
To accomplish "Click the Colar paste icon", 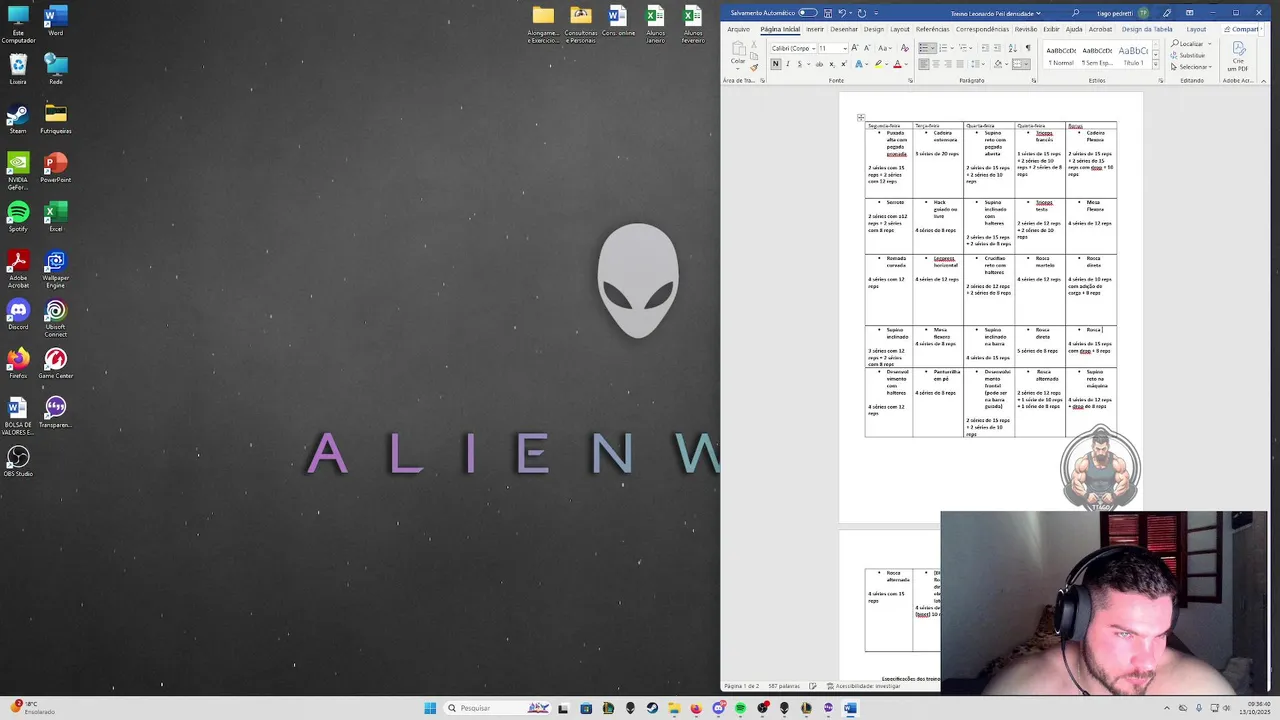I will pos(739,47).
